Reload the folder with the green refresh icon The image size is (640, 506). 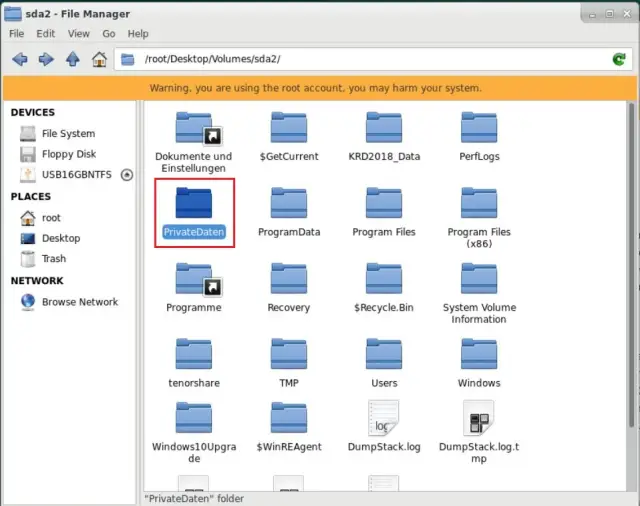coord(620,60)
